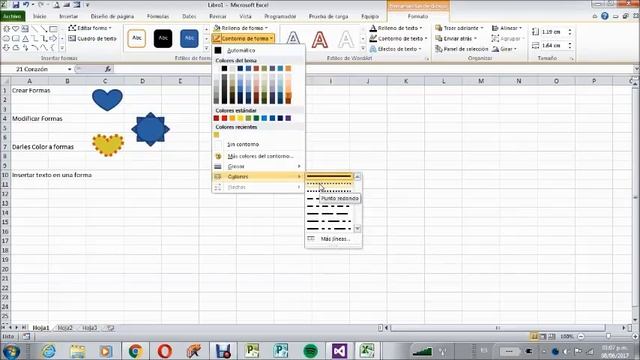
Task: Pick black theme color swatch
Action: (x=224, y=68)
